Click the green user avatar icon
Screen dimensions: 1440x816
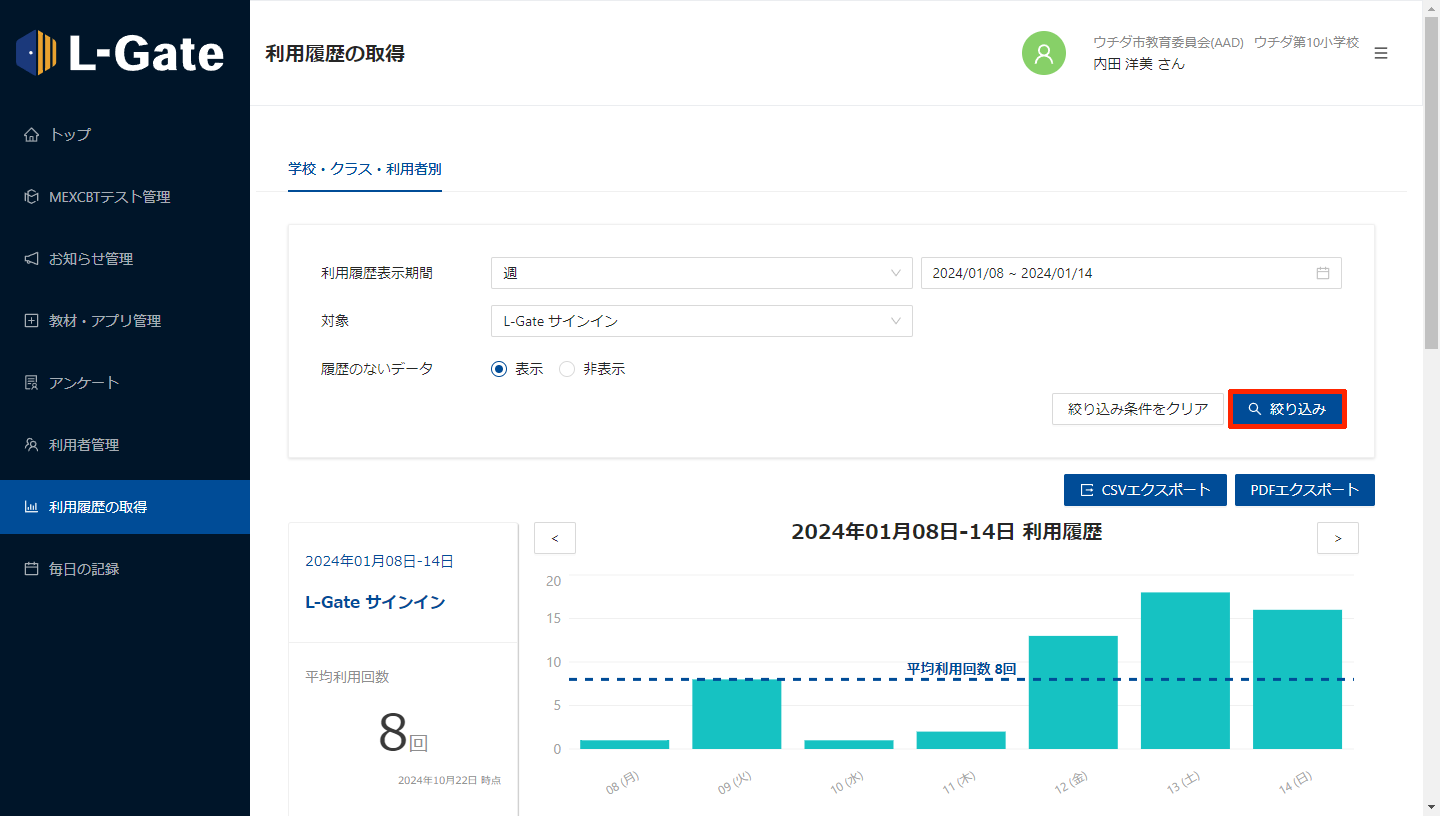(x=1043, y=53)
